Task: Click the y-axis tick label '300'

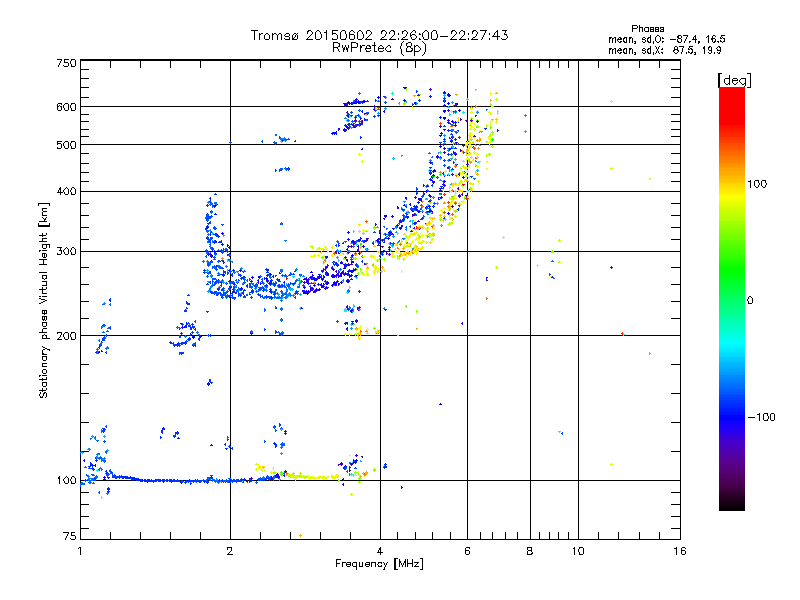Action: pos(66,252)
